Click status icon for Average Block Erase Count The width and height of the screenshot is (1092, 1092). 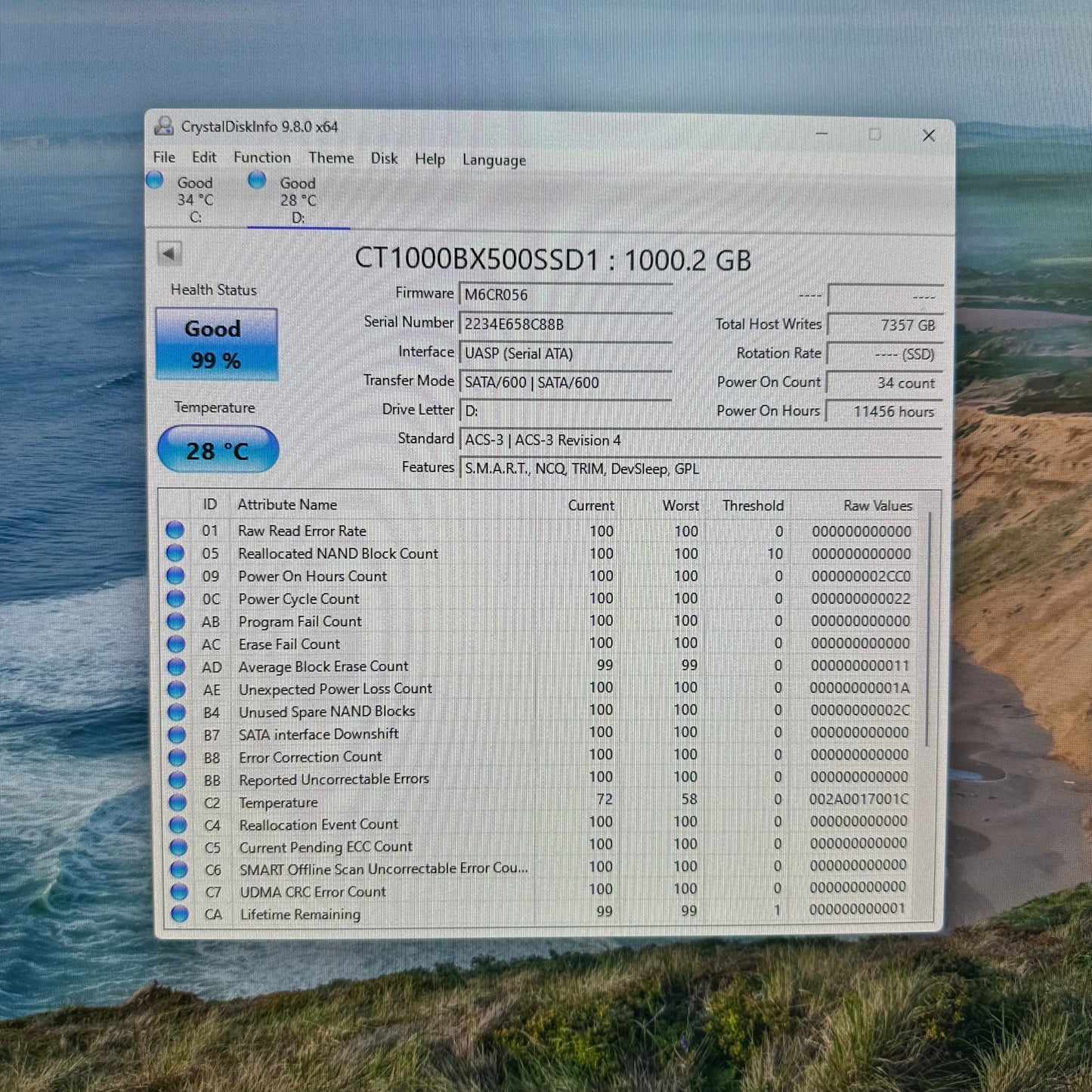pyautogui.click(x=176, y=667)
